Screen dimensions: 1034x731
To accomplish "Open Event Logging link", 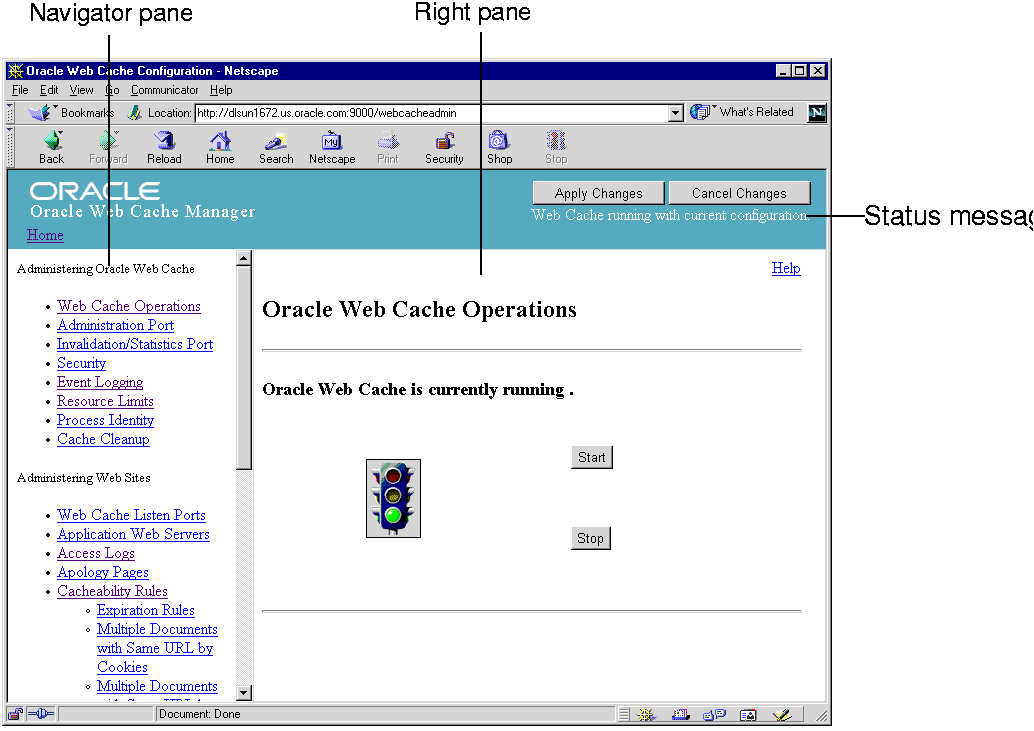I will (x=100, y=383).
